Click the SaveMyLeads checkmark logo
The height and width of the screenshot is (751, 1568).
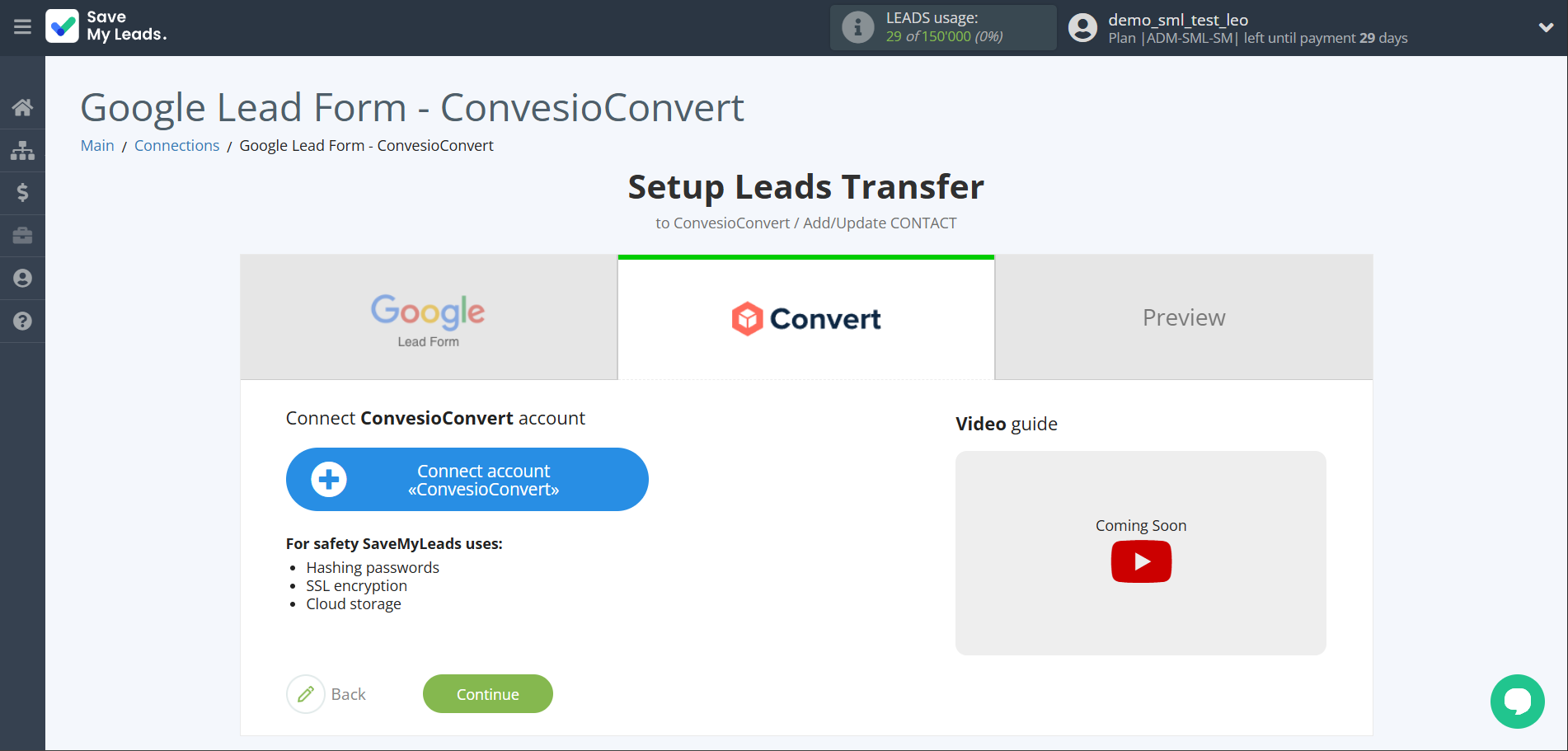pos(63,26)
